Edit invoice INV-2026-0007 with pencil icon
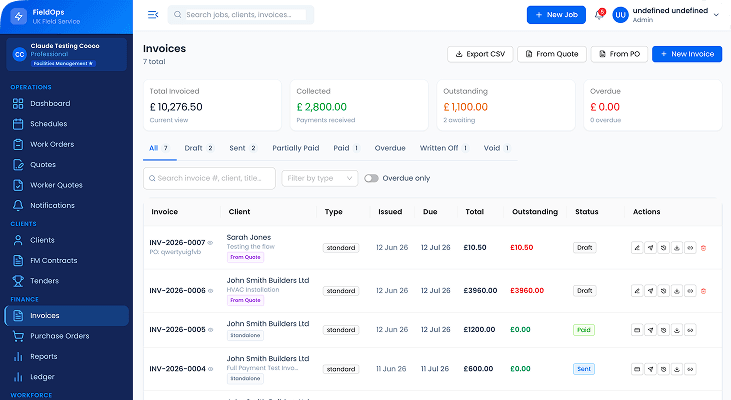 click(637, 248)
